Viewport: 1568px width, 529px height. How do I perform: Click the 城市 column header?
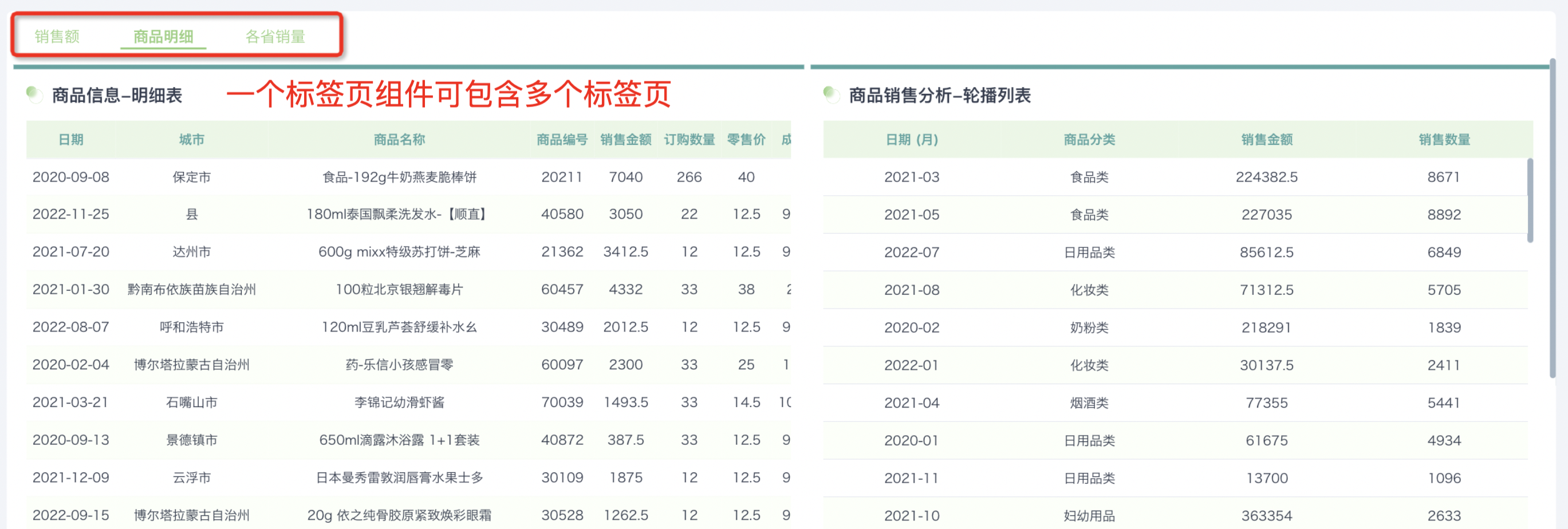point(191,139)
